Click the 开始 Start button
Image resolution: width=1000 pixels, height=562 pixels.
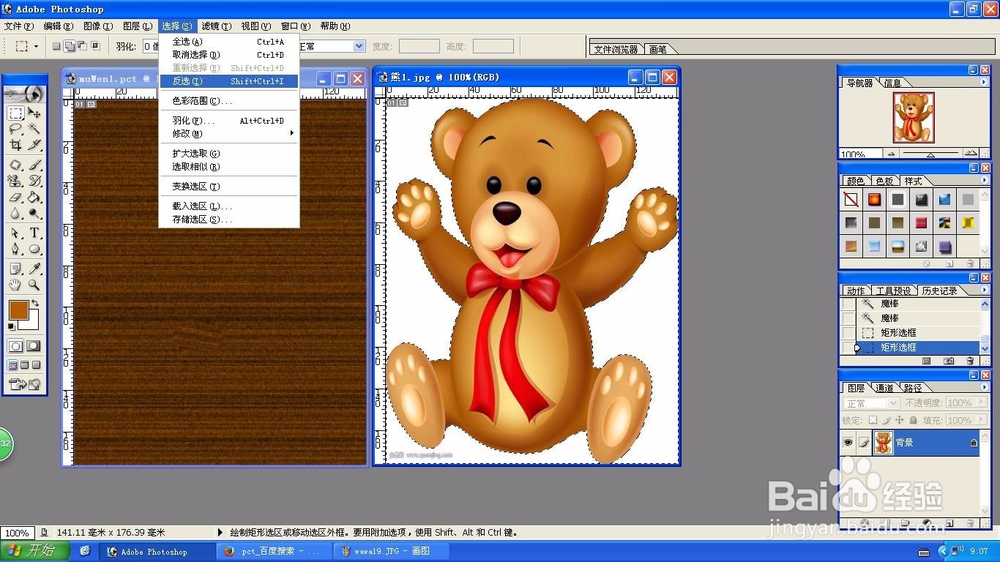point(35,551)
